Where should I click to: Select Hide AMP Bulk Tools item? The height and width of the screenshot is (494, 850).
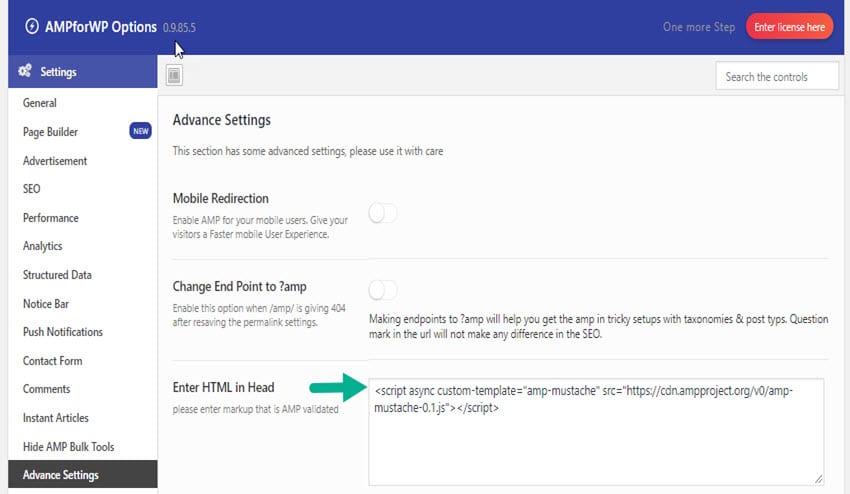[x=68, y=447]
